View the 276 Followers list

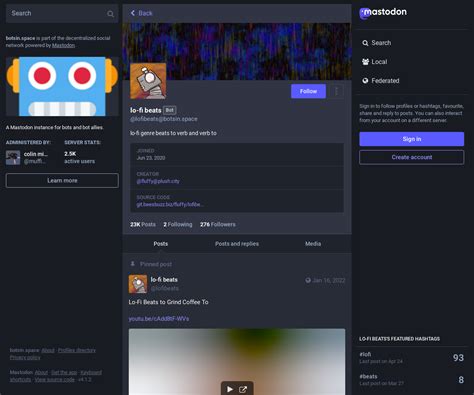[218, 224]
